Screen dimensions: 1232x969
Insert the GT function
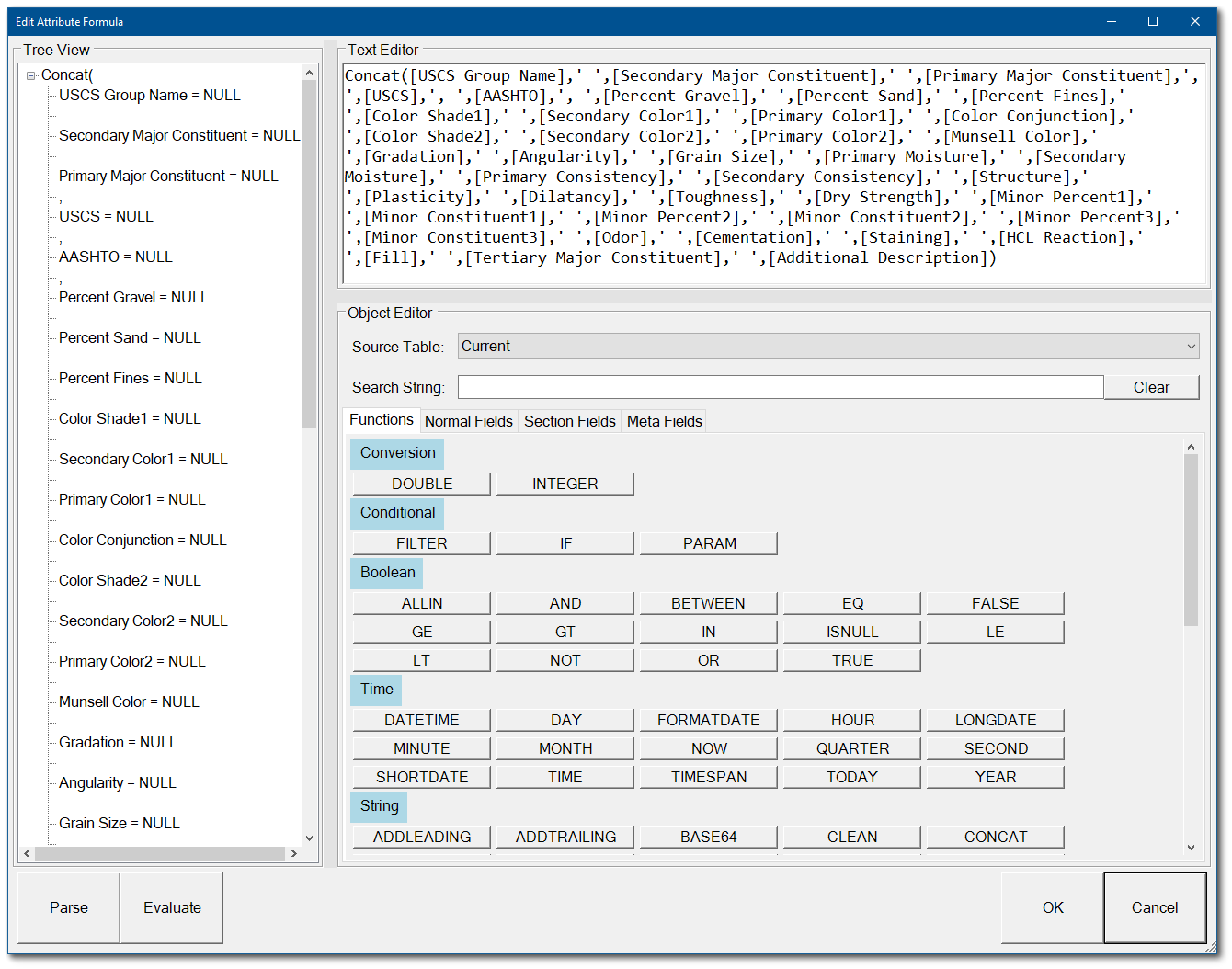(565, 632)
